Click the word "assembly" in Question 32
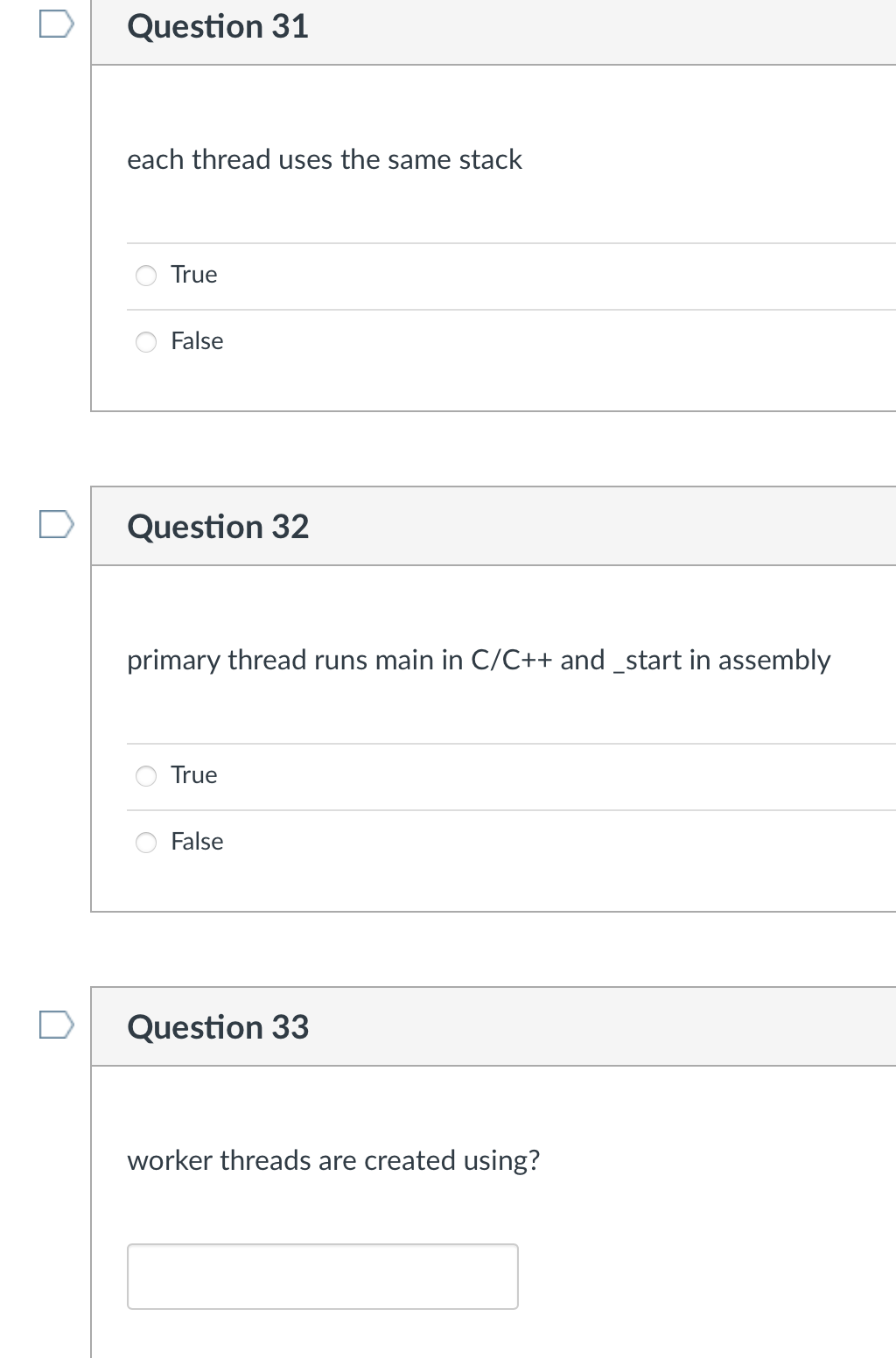 pos(774,660)
